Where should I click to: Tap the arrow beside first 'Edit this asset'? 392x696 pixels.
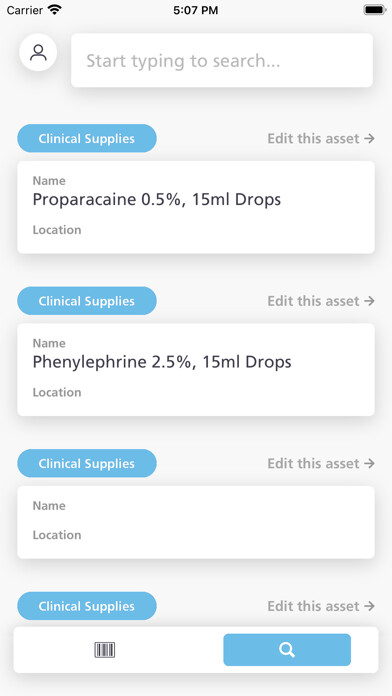click(x=369, y=138)
